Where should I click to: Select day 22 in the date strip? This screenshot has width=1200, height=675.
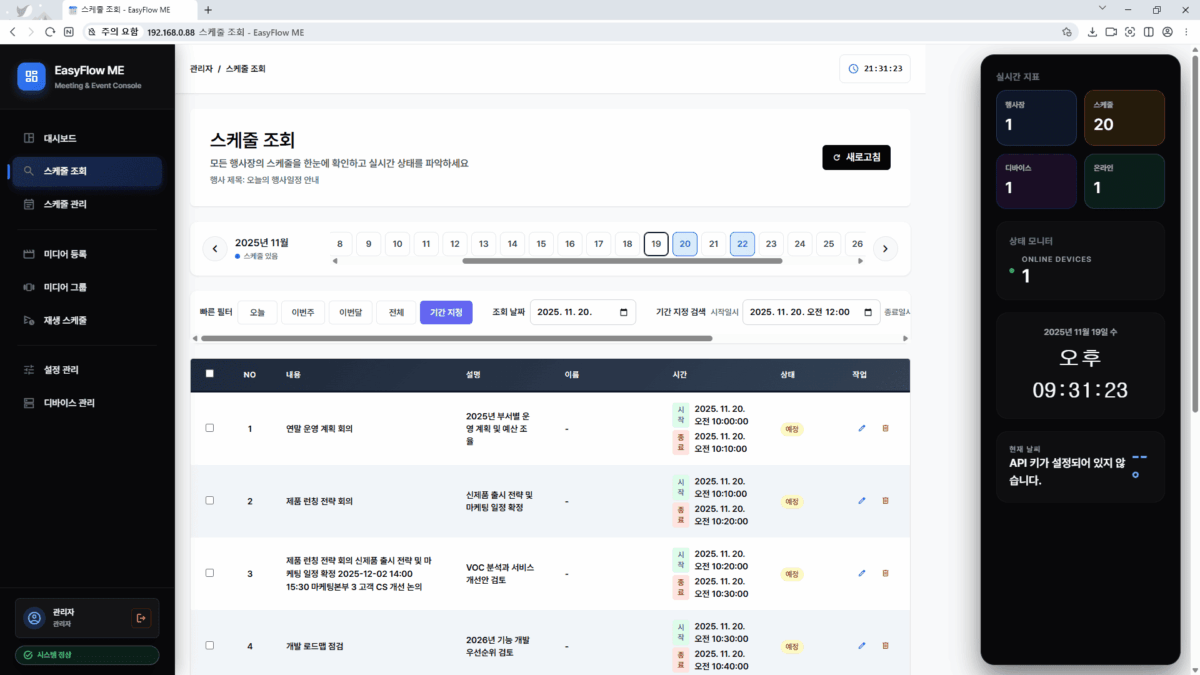coord(742,244)
